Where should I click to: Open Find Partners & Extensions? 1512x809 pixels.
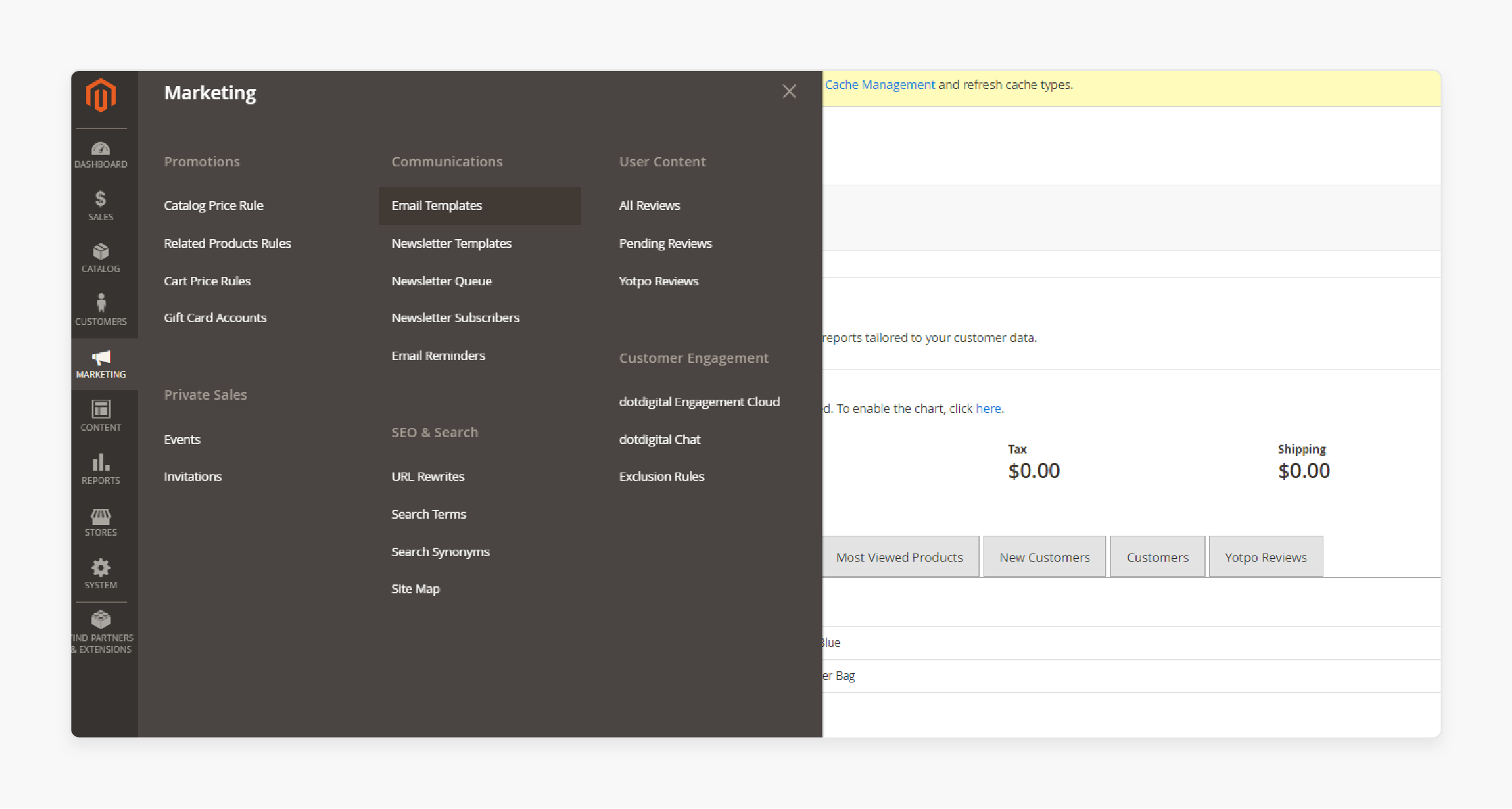click(101, 633)
